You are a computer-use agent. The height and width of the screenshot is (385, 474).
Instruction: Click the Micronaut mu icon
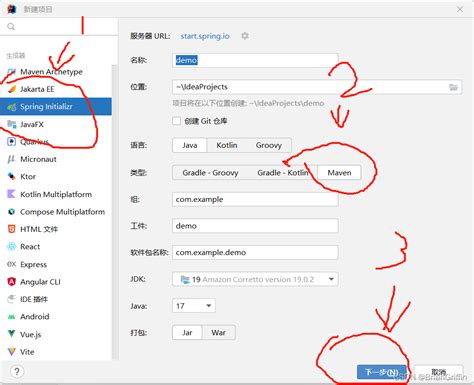tap(12, 159)
